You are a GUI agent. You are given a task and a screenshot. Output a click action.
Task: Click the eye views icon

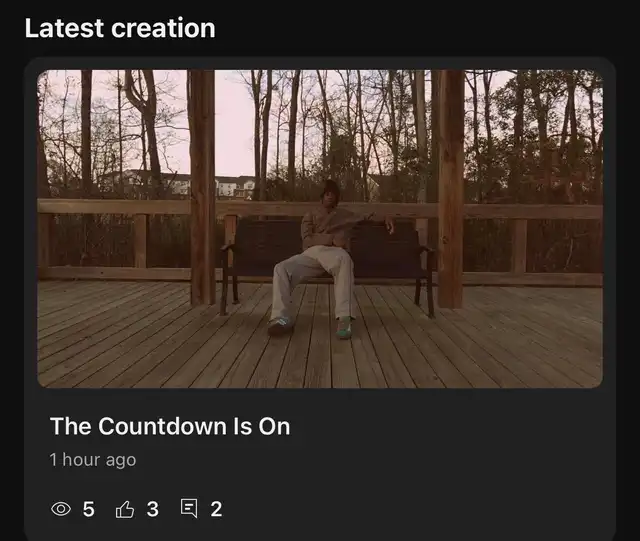click(x=61, y=509)
